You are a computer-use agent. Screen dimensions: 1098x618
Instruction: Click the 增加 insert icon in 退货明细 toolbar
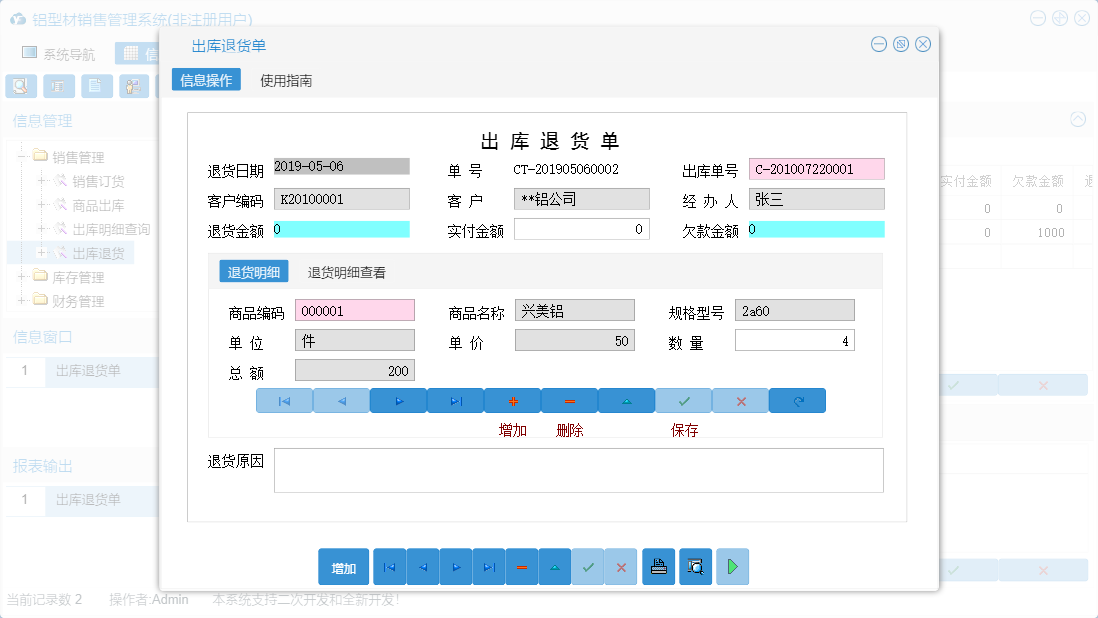pos(511,400)
